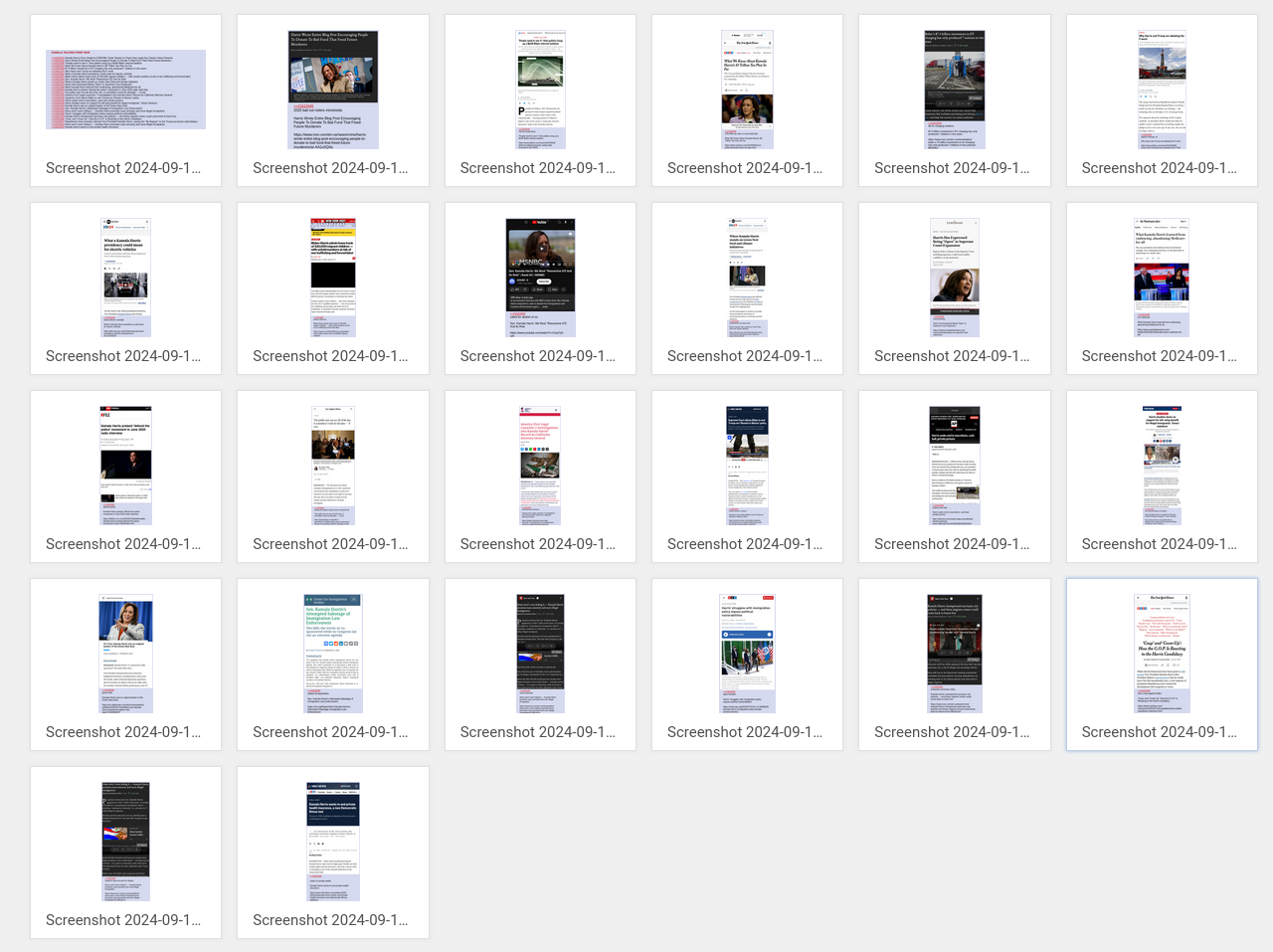1273x952 pixels.
Task: Select the Newsweek Supreme Court expansion screenshot
Action: [955, 278]
